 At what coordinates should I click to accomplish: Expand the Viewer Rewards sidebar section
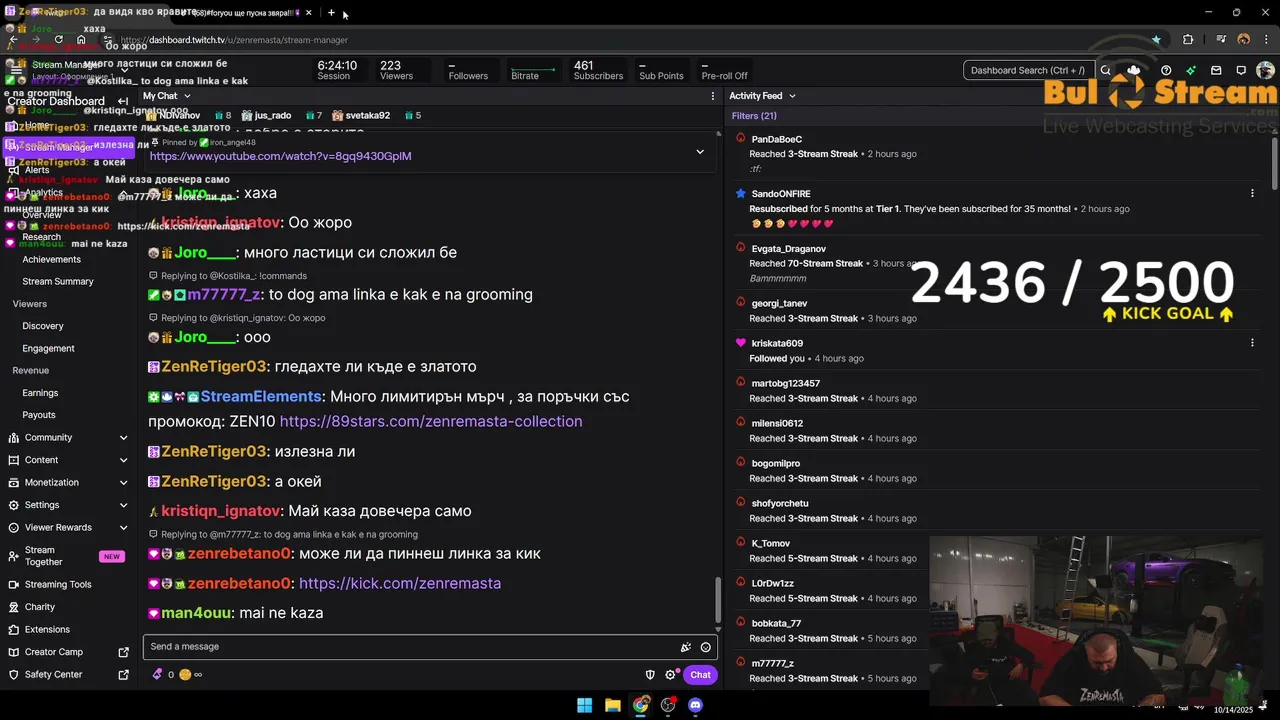(x=68, y=528)
